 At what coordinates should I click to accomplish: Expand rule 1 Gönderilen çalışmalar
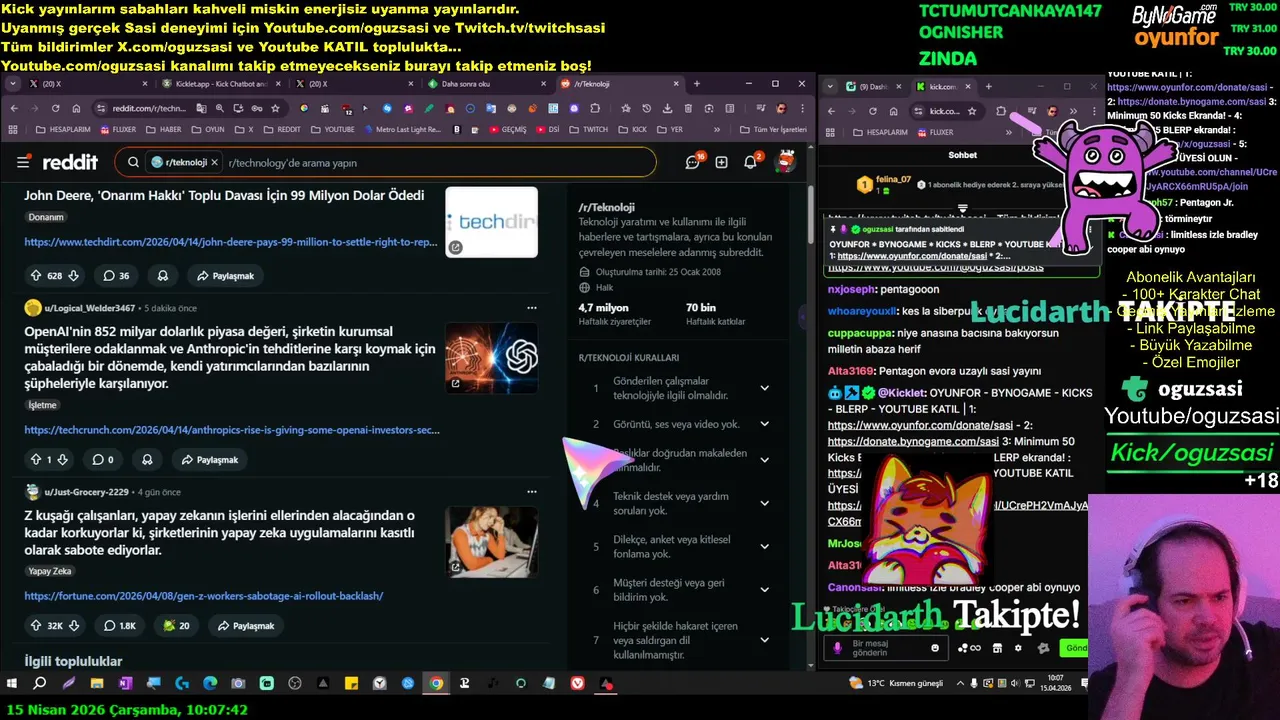coord(764,388)
